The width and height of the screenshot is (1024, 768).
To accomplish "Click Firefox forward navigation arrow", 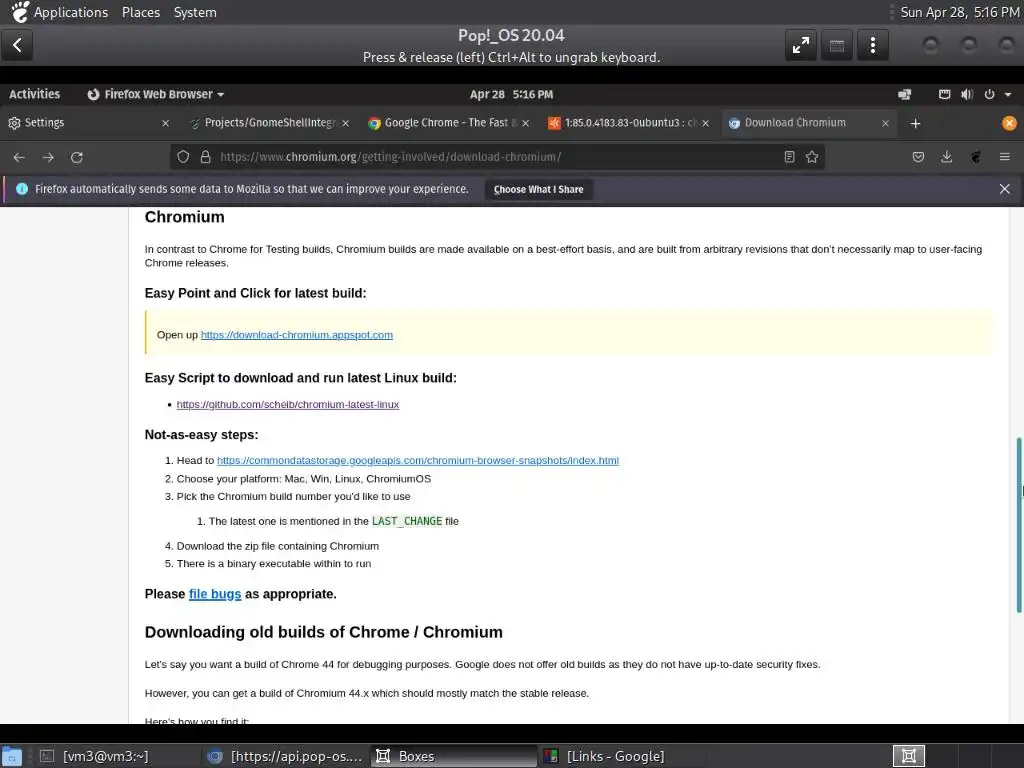I will 48,157.
